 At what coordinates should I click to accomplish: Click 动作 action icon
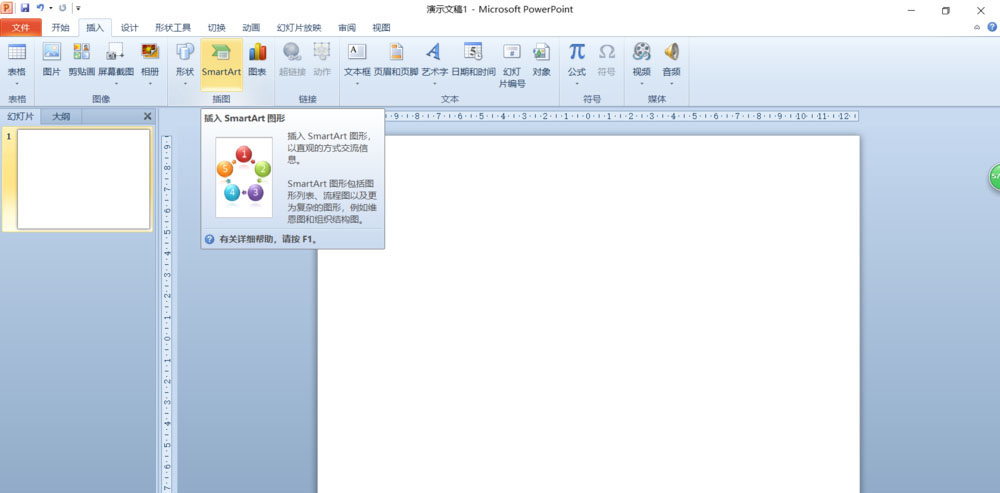click(x=322, y=52)
